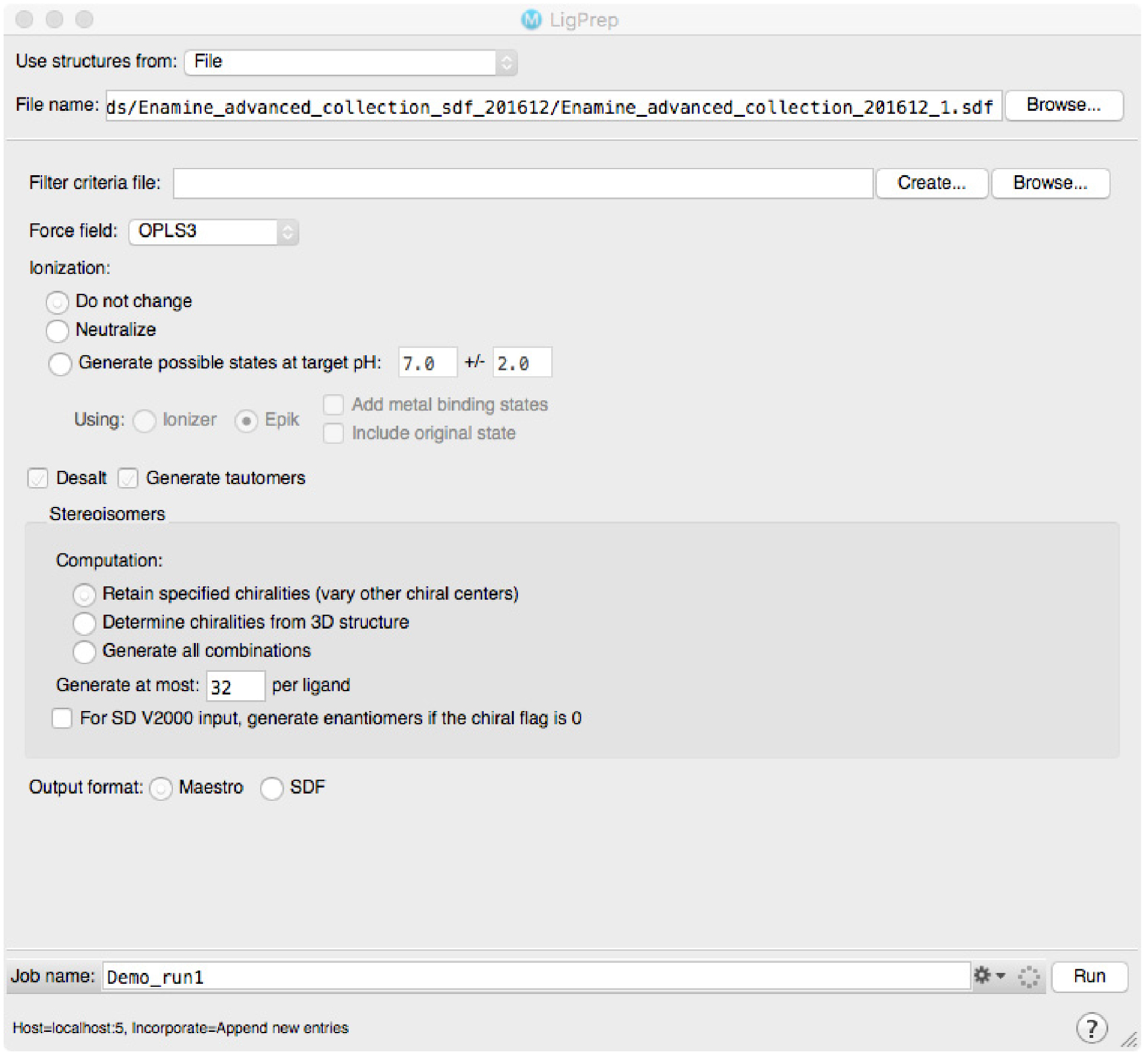Click the Ionization label

click(x=70, y=268)
